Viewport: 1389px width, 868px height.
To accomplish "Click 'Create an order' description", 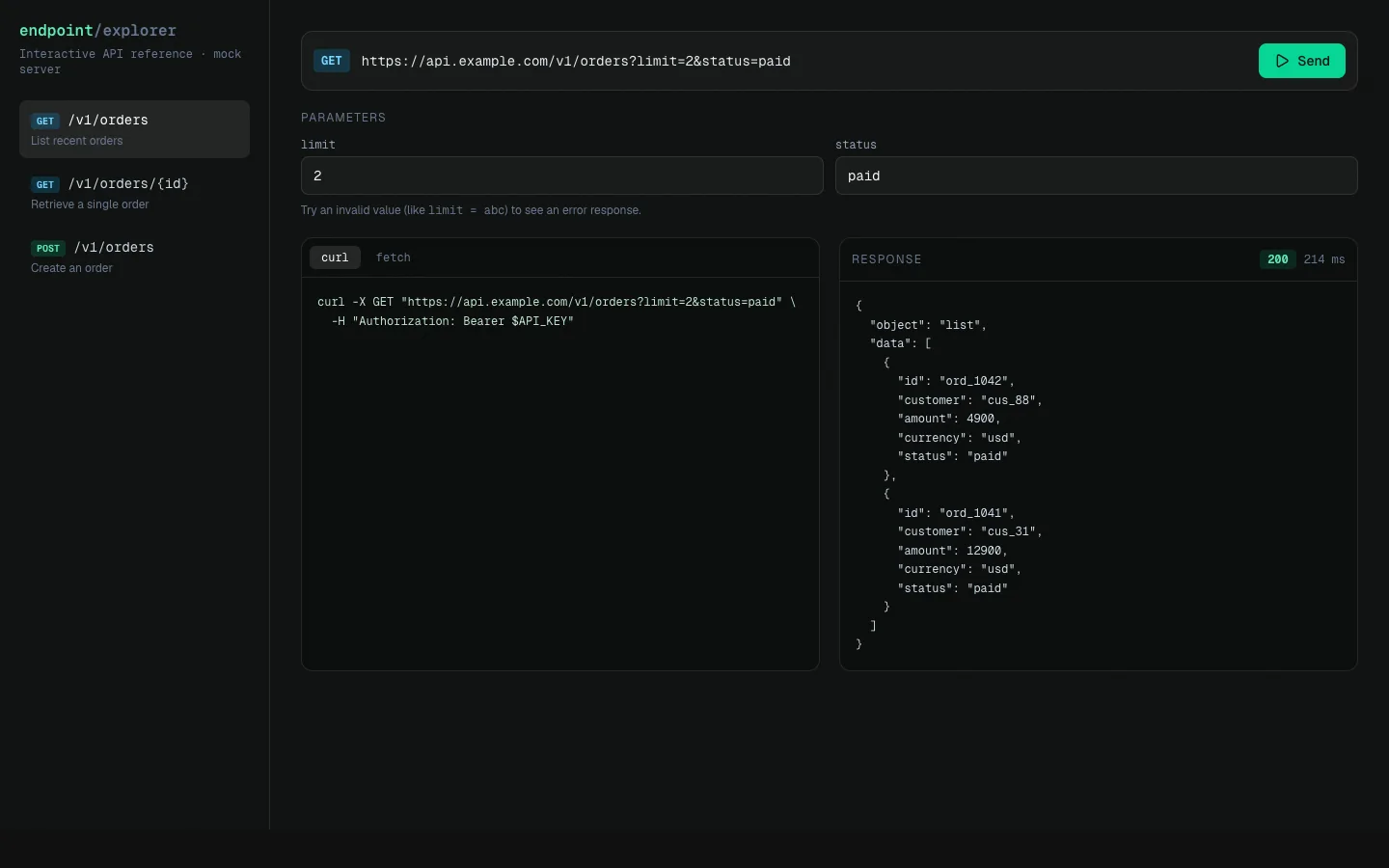I will click(x=71, y=268).
